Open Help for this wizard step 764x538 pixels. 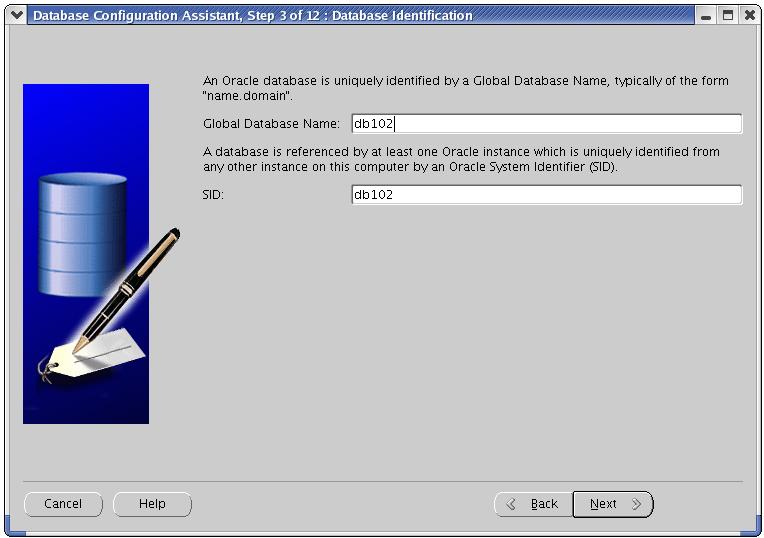pyautogui.click(x=152, y=504)
